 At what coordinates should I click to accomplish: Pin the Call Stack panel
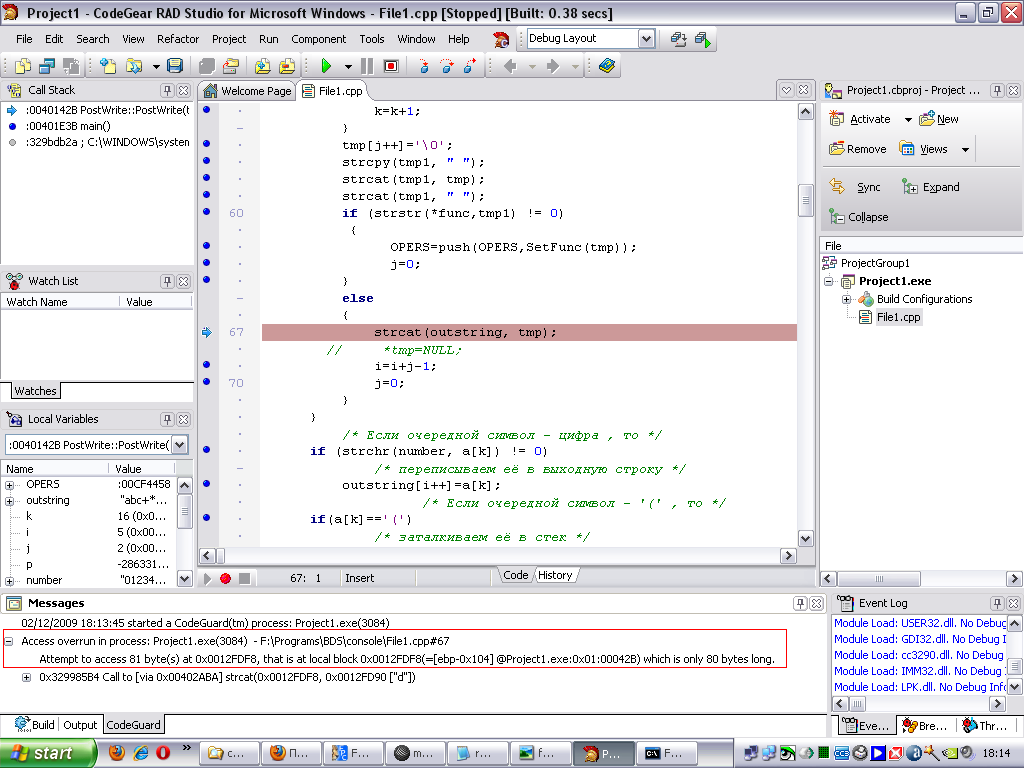pyautogui.click(x=167, y=90)
